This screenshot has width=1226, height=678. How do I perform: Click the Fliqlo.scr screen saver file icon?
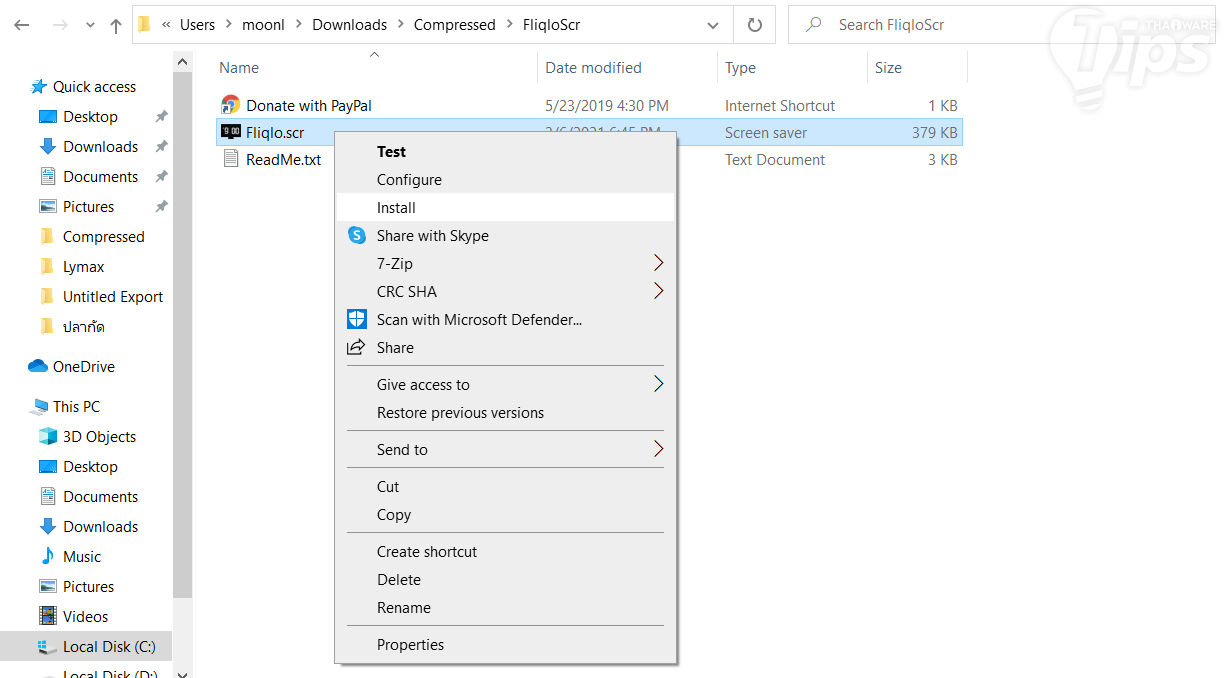coord(231,132)
